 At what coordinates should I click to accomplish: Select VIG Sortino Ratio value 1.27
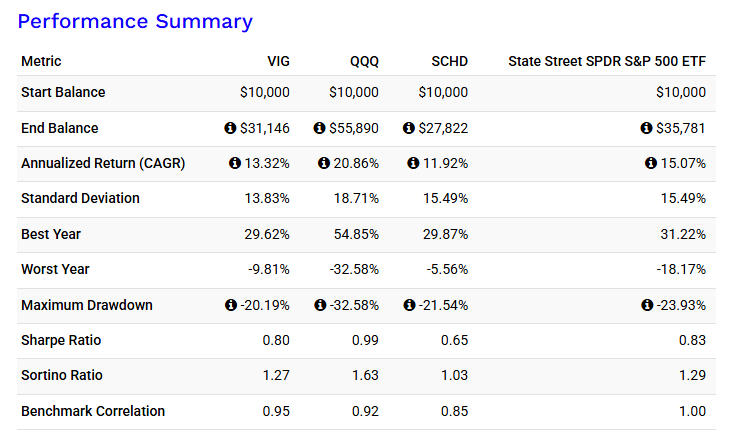(x=276, y=376)
